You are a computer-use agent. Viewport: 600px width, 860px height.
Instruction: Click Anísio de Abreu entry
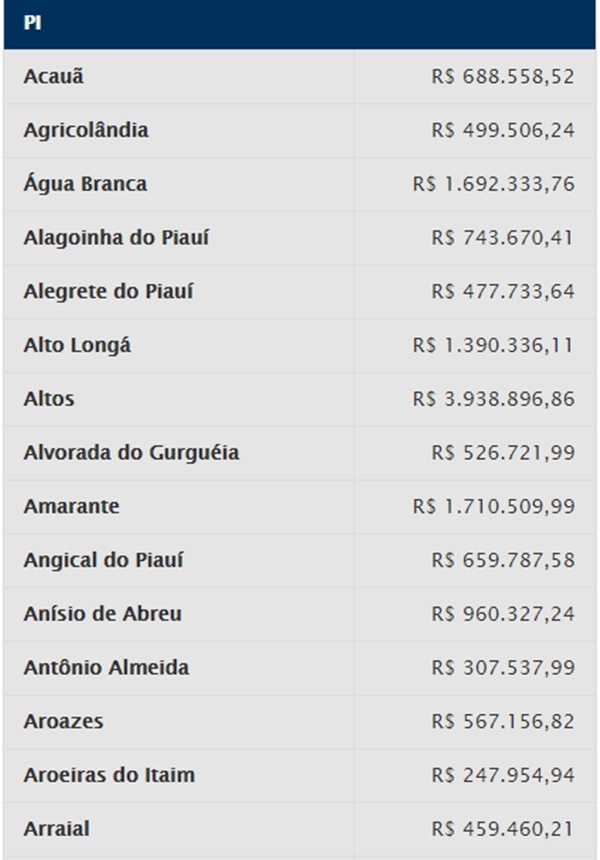click(x=103, y=614)
